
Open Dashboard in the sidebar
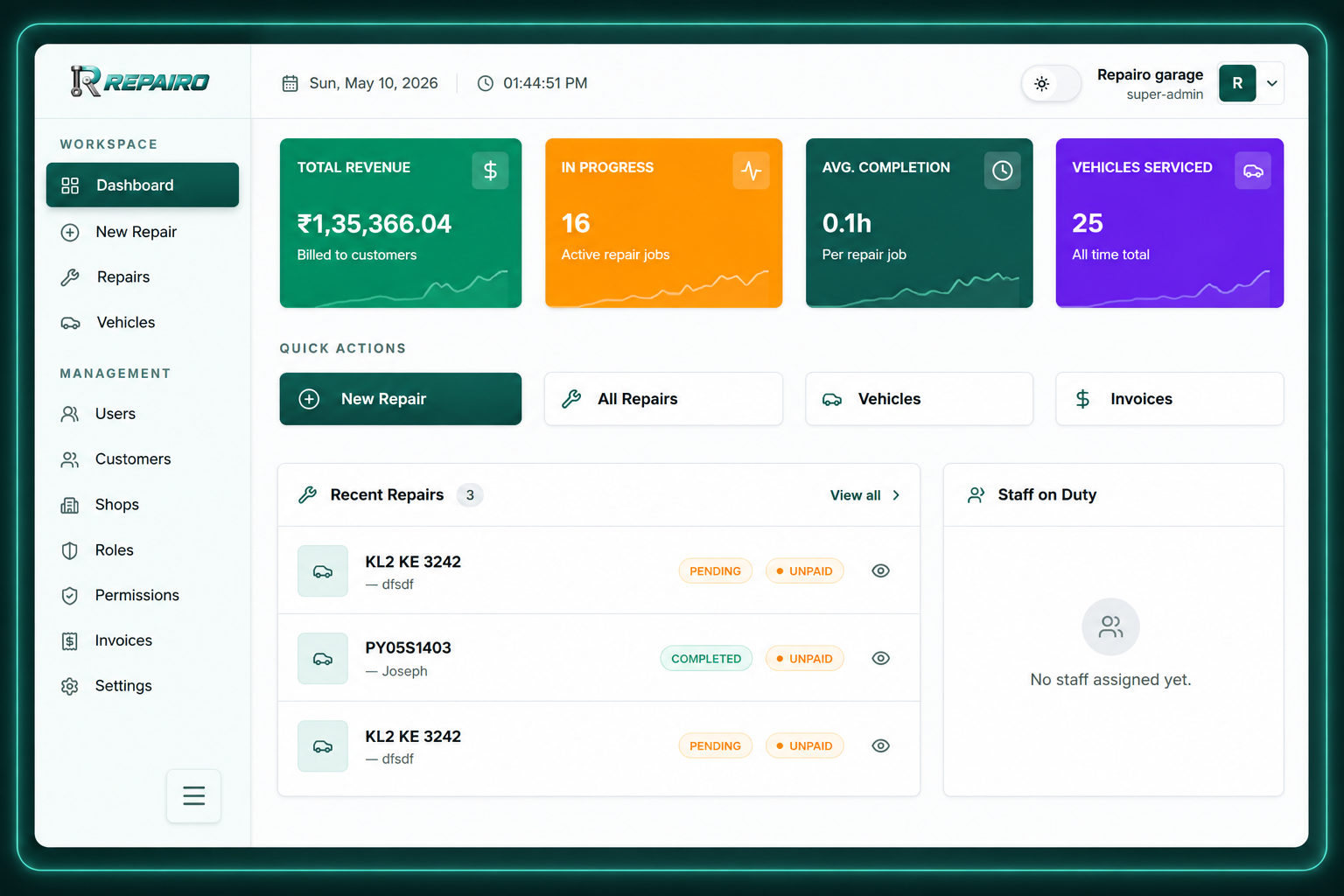click(143, 185)
